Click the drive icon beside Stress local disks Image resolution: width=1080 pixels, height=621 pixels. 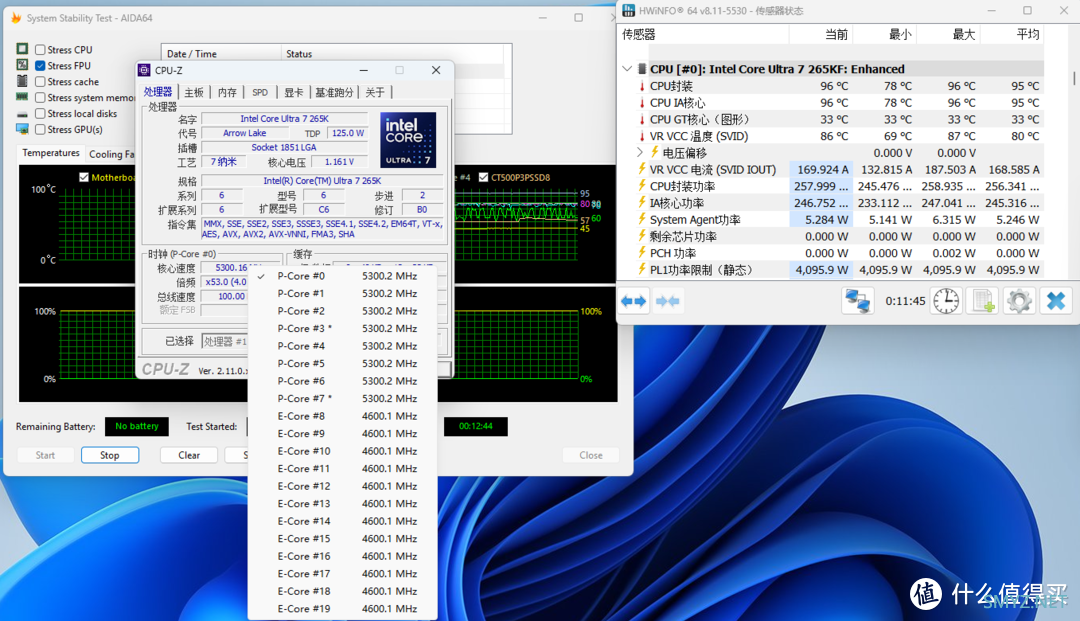point(23,114)
